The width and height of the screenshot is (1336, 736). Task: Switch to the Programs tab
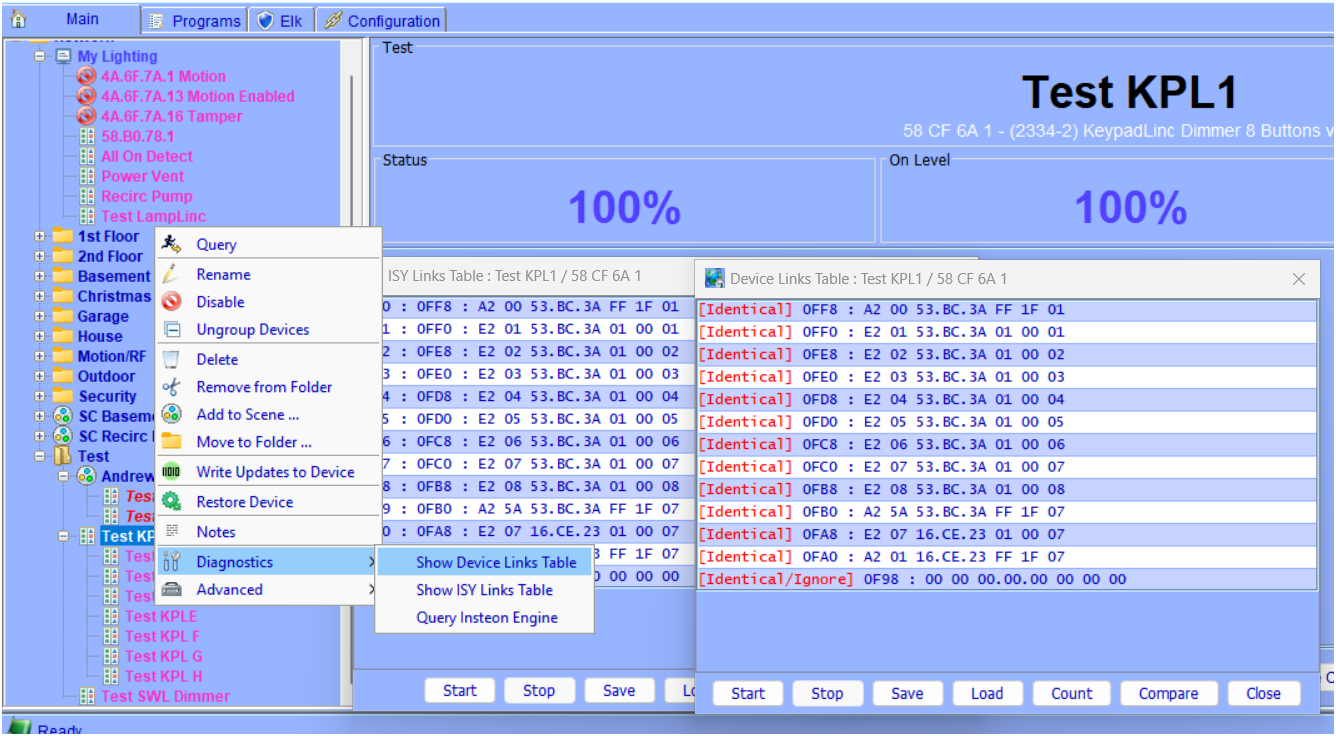click(194, 21)
